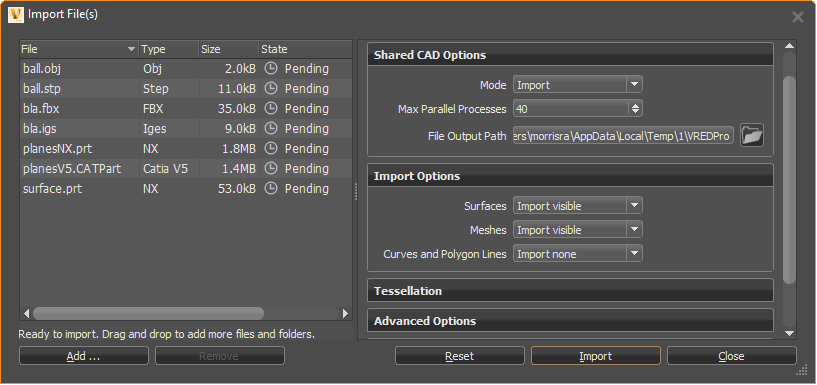Select the surface.prt file row
Screen dimensions: 817x385
(186, 189)
